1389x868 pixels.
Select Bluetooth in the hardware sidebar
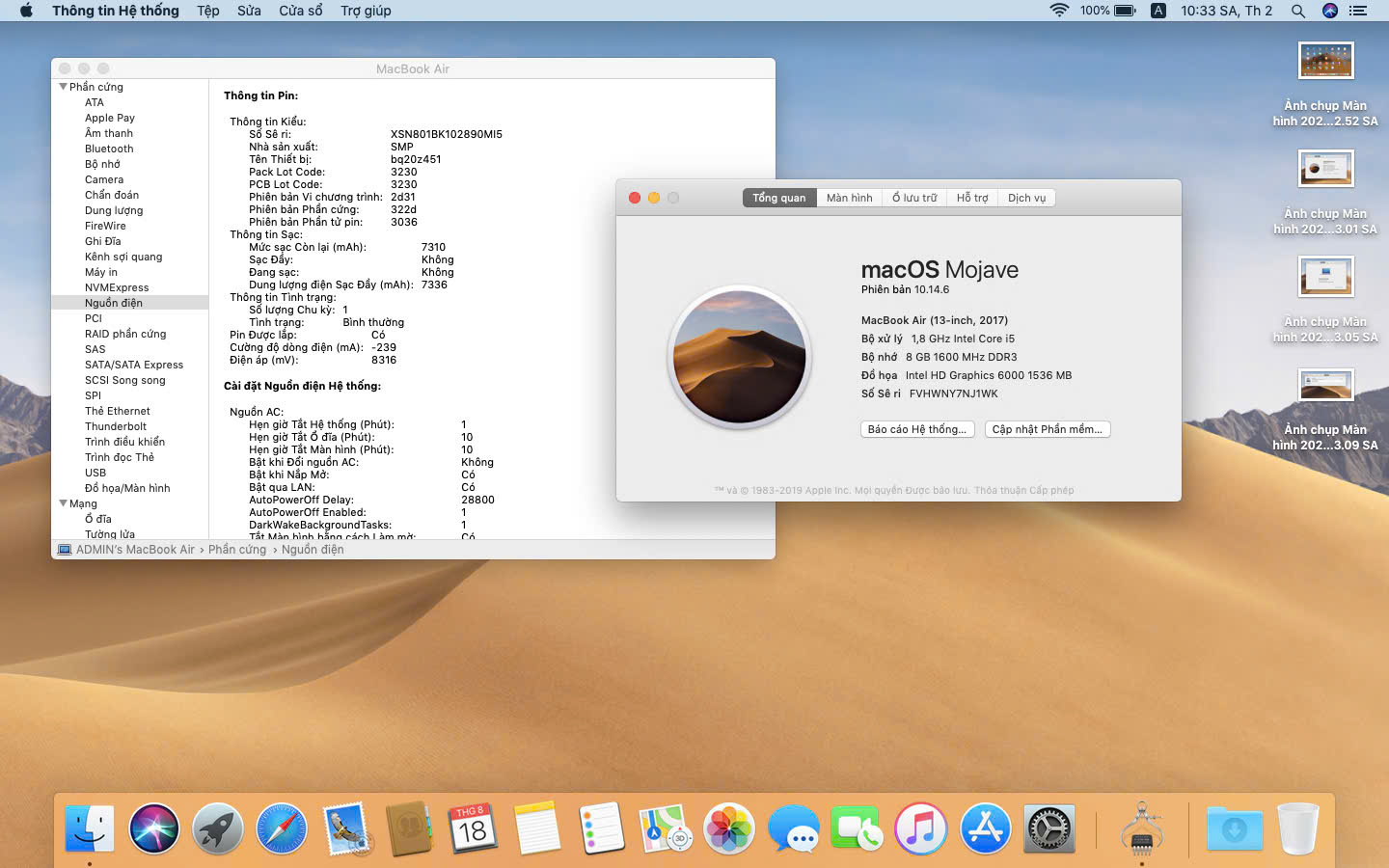(x=109, y=149)
